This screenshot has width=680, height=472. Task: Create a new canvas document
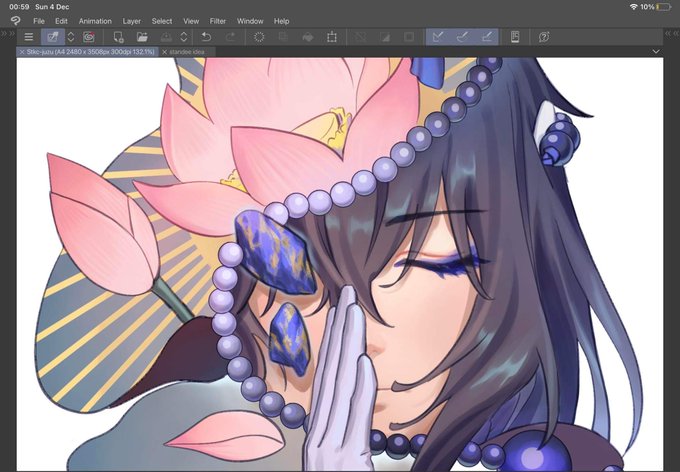(x=118, y=37)
